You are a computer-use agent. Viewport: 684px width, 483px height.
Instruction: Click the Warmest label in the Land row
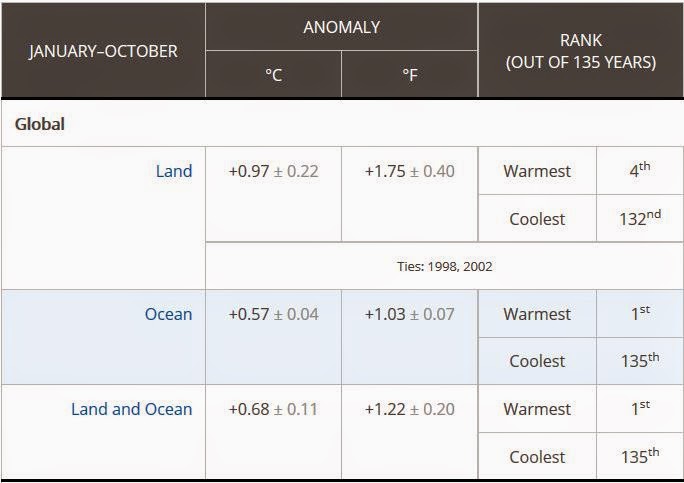[537, 171]
